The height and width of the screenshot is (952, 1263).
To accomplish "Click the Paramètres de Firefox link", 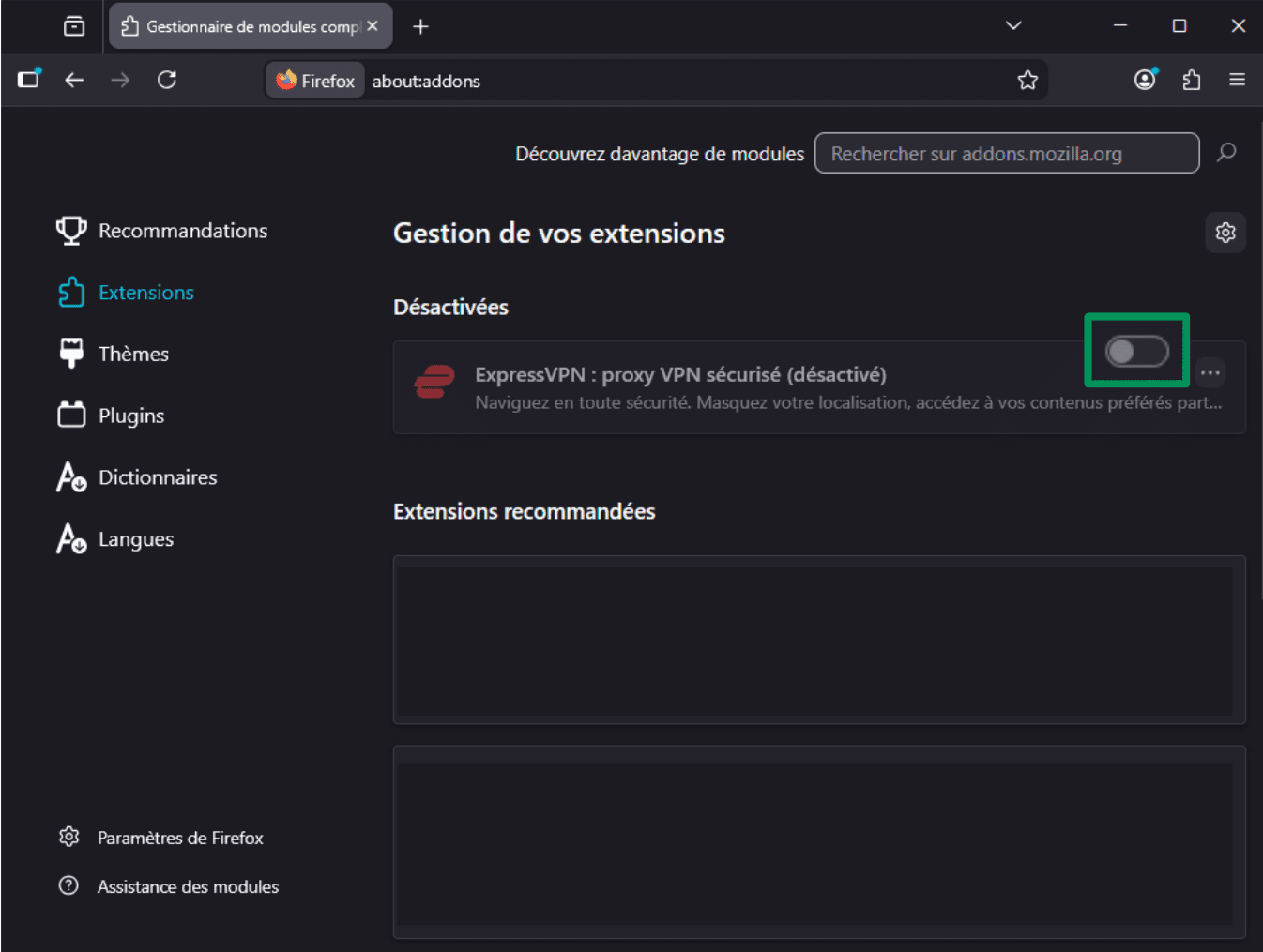I will coord(180,838).
